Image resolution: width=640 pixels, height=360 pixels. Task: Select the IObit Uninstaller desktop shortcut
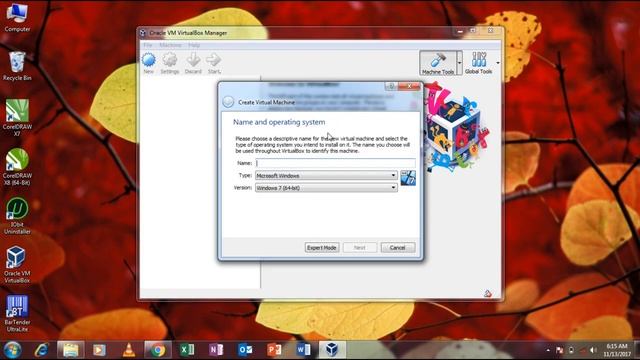coord(17,216)
